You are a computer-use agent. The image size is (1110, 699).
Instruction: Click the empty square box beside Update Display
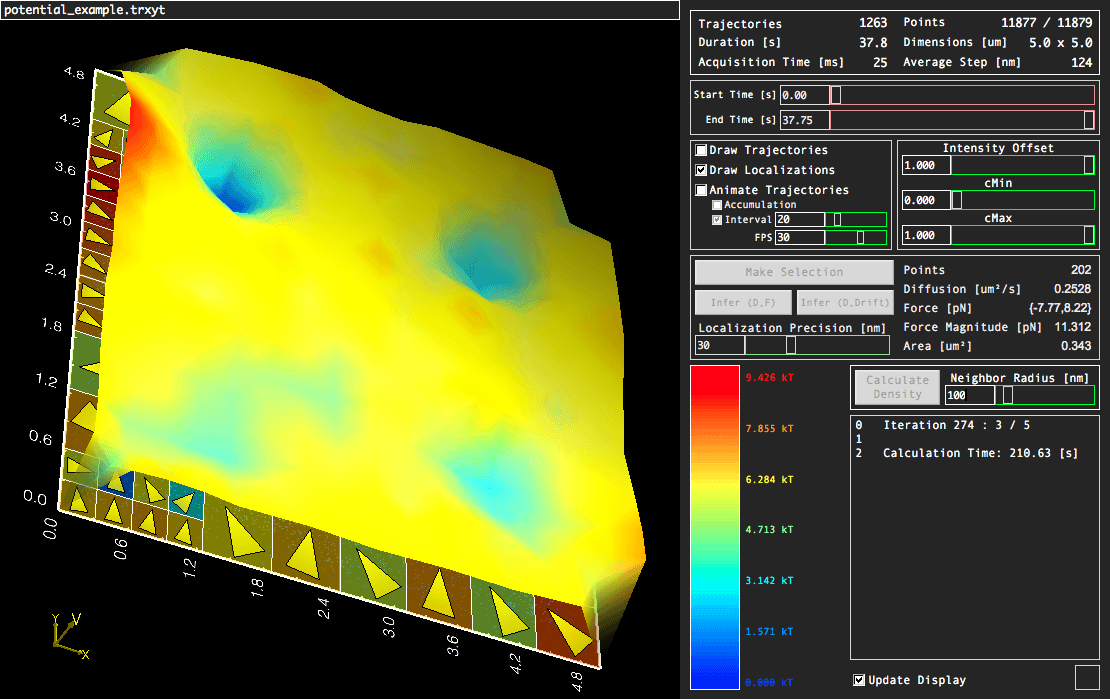1086,677
